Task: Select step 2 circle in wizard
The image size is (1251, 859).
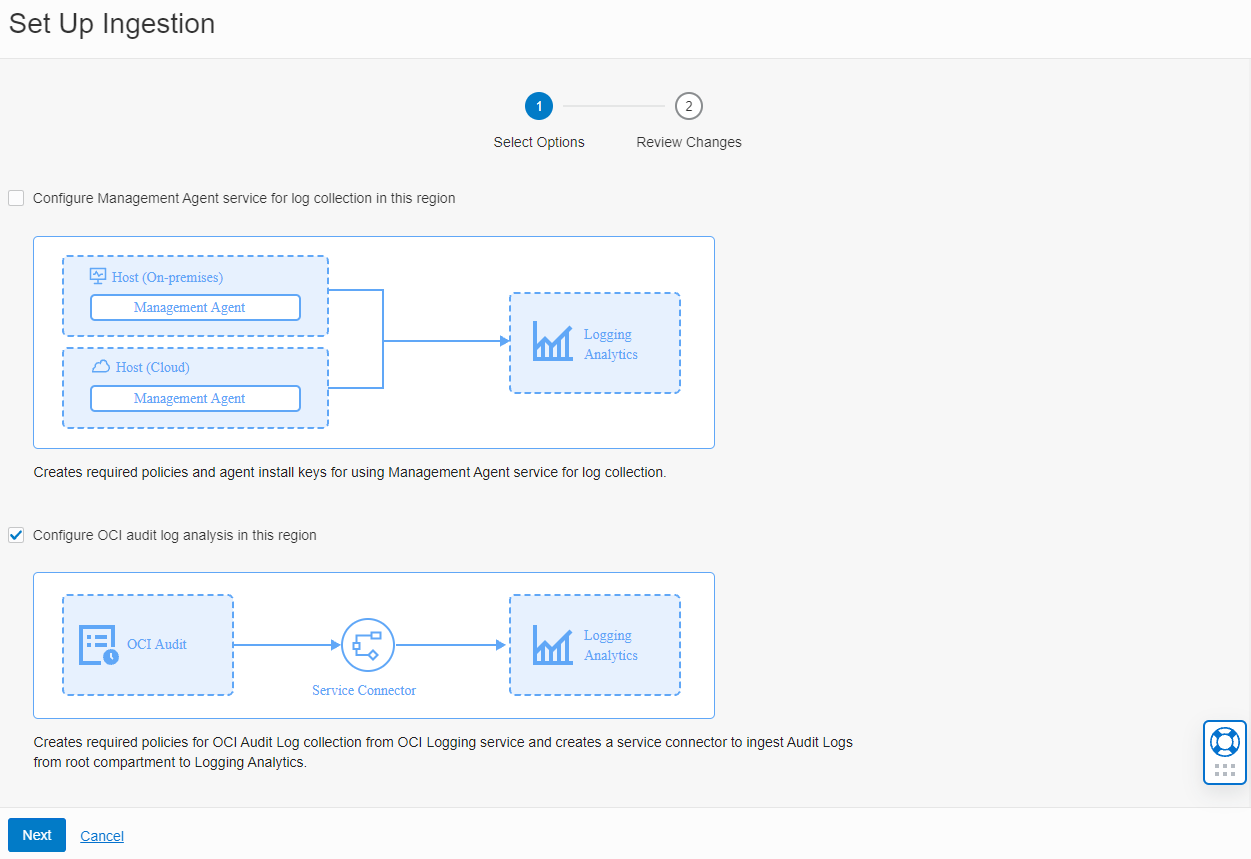Action: point(689,106)
